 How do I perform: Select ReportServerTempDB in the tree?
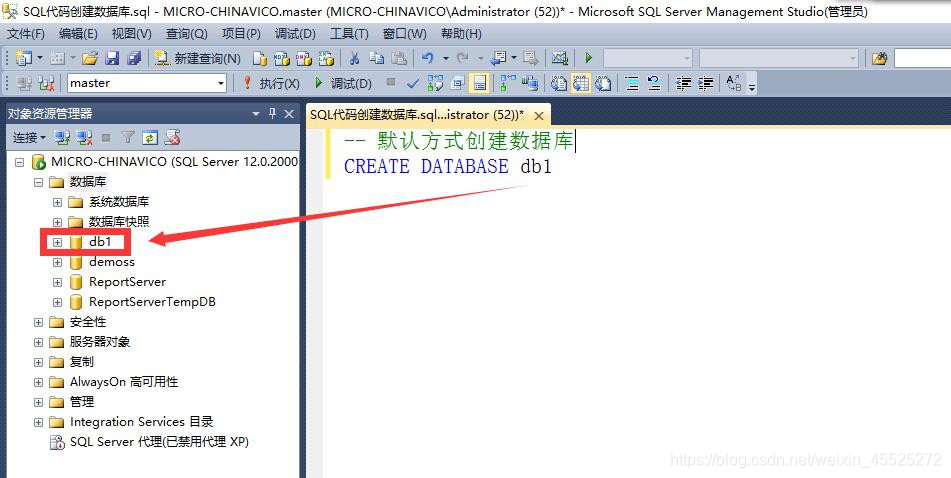pyautogui.click(x=152, y=301)
